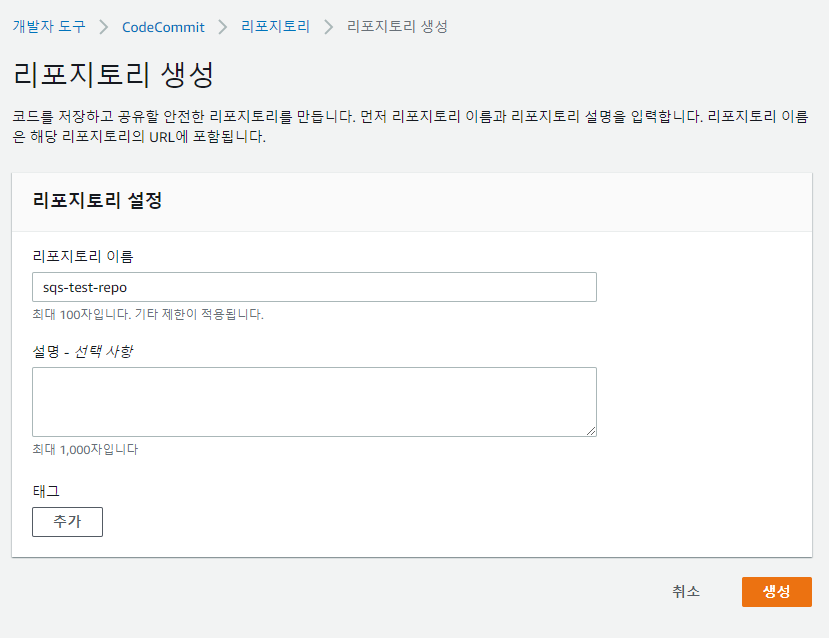829x638 pixels.
Task: Grab the description textarea resize handle
Action: (x=591, y=431)
